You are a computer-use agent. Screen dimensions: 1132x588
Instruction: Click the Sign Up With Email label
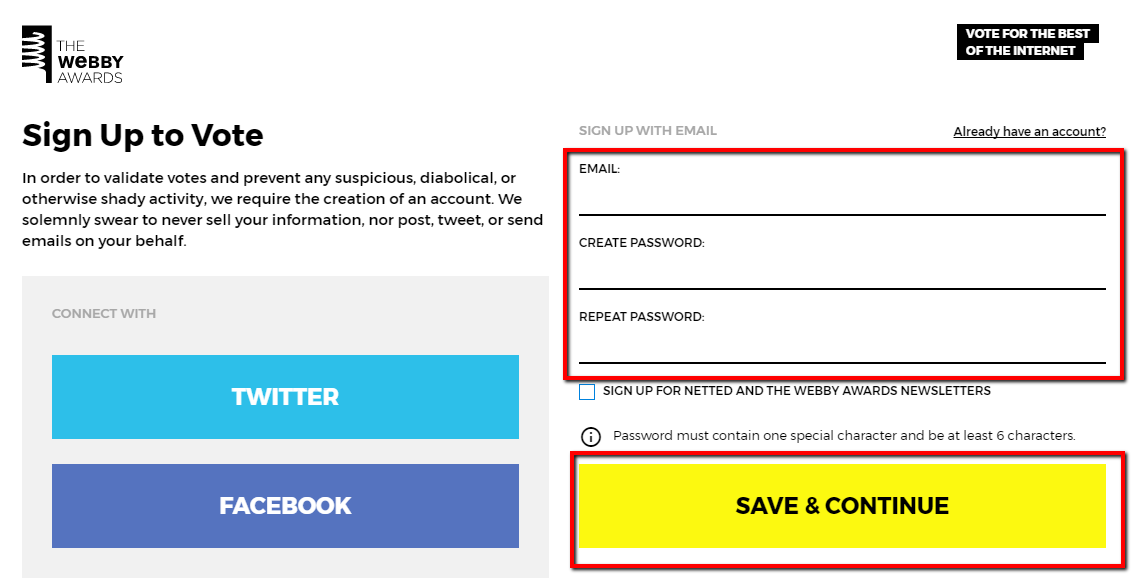[648, 131]
